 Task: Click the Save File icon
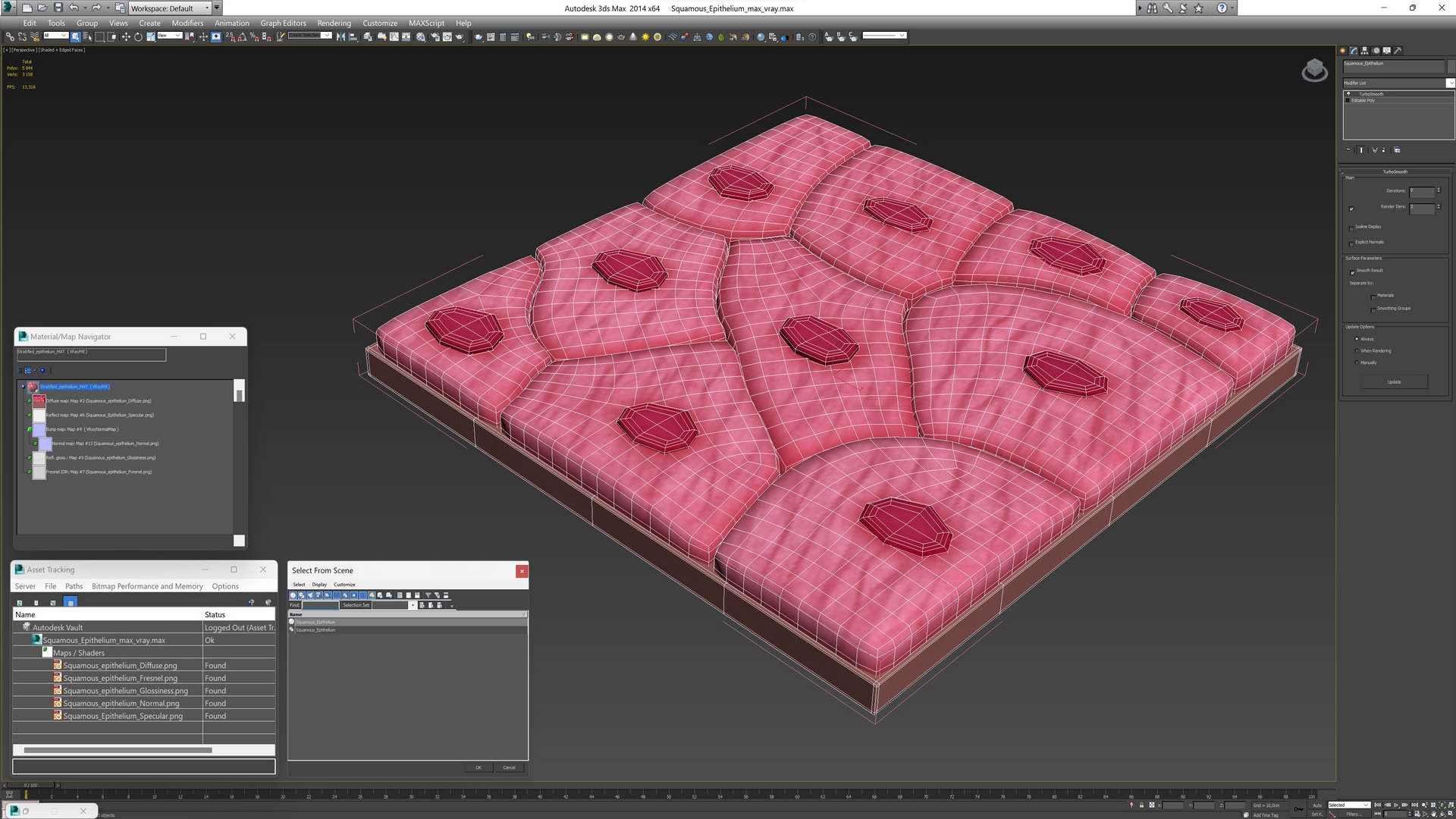(x=58, y=8)
